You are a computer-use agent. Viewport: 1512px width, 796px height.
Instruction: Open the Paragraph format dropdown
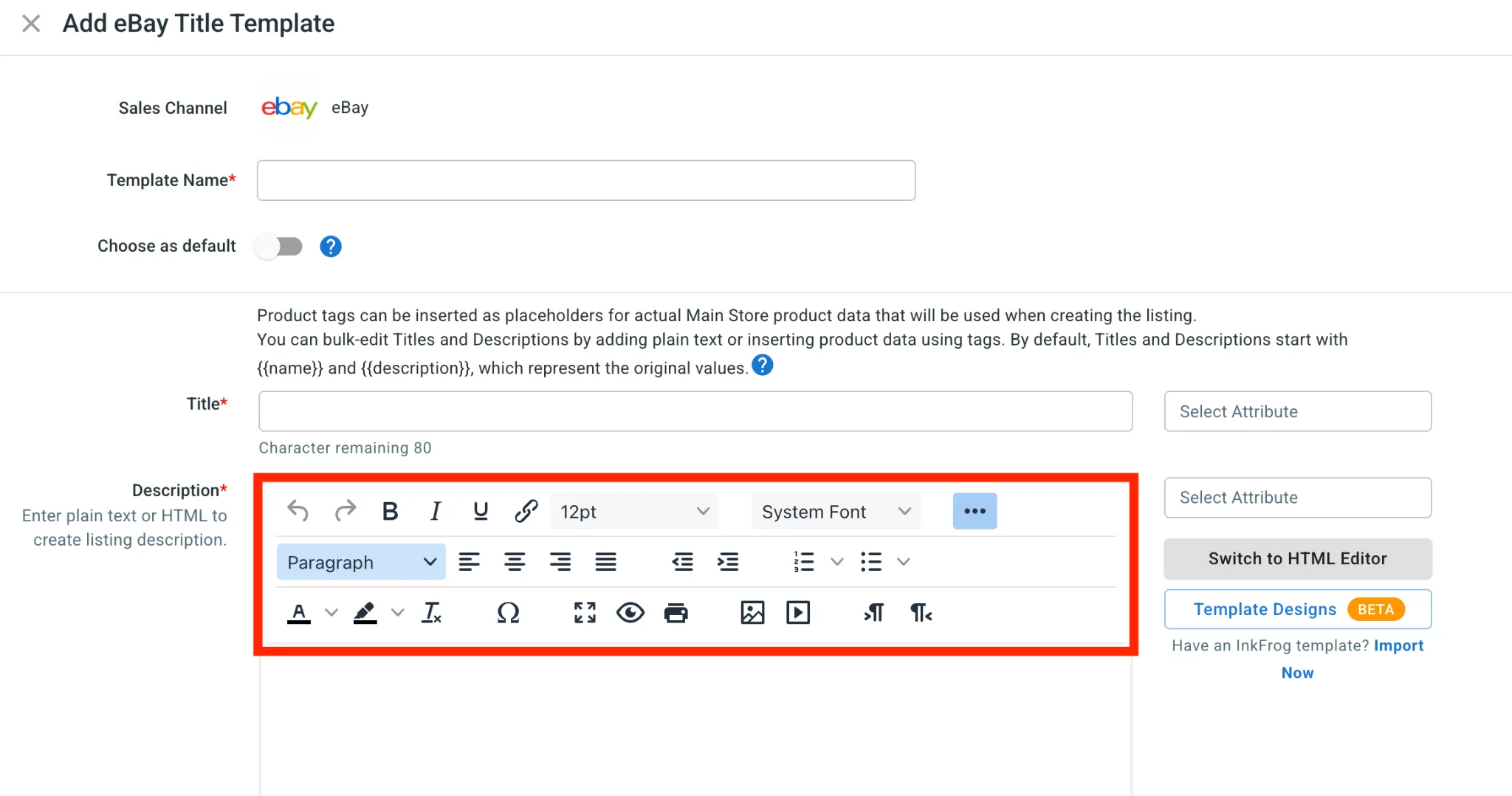pyautogui.click(x=361, y=562)
